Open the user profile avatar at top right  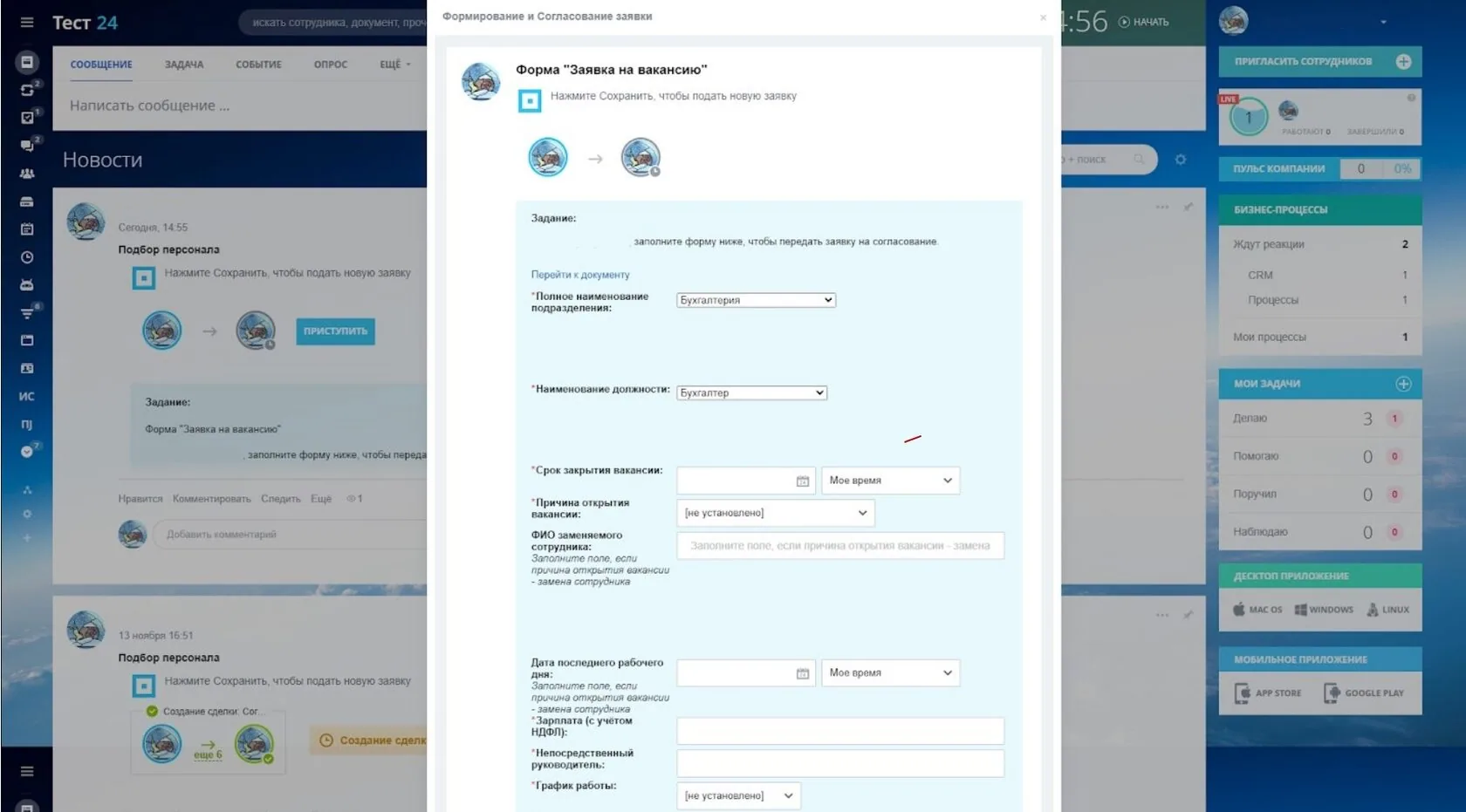[1233, 21]
